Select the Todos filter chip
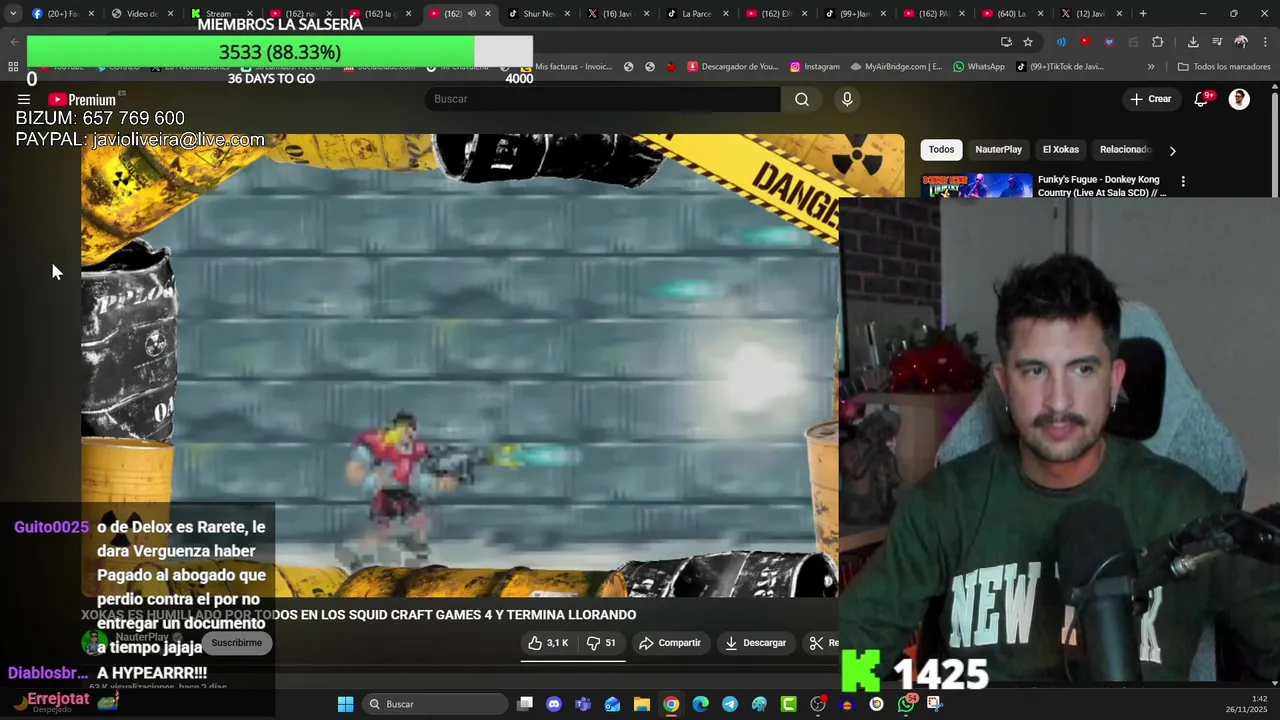 pyautogui.click(x=941, y=149)
